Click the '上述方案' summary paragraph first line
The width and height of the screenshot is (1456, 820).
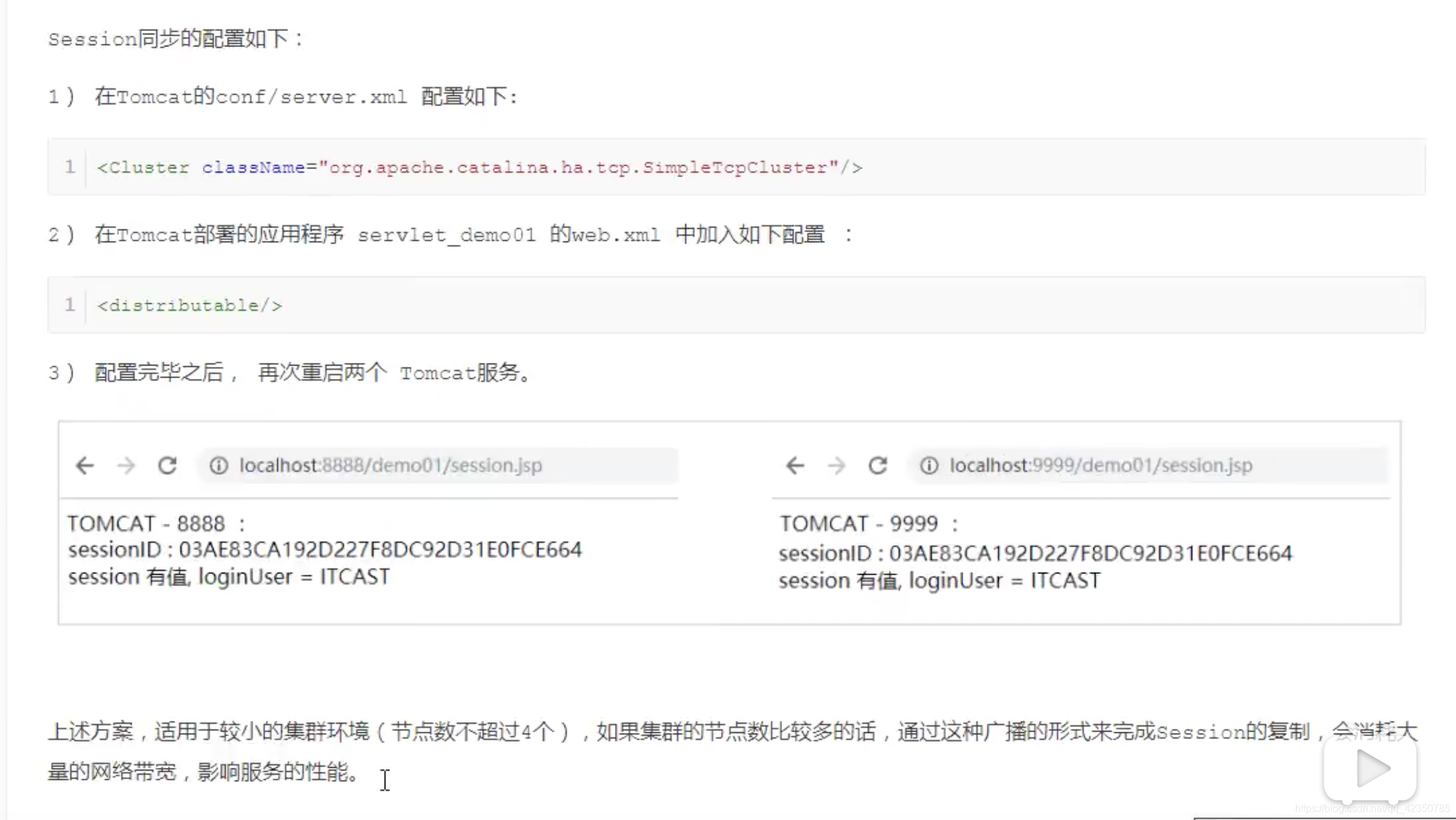point(733,731)
